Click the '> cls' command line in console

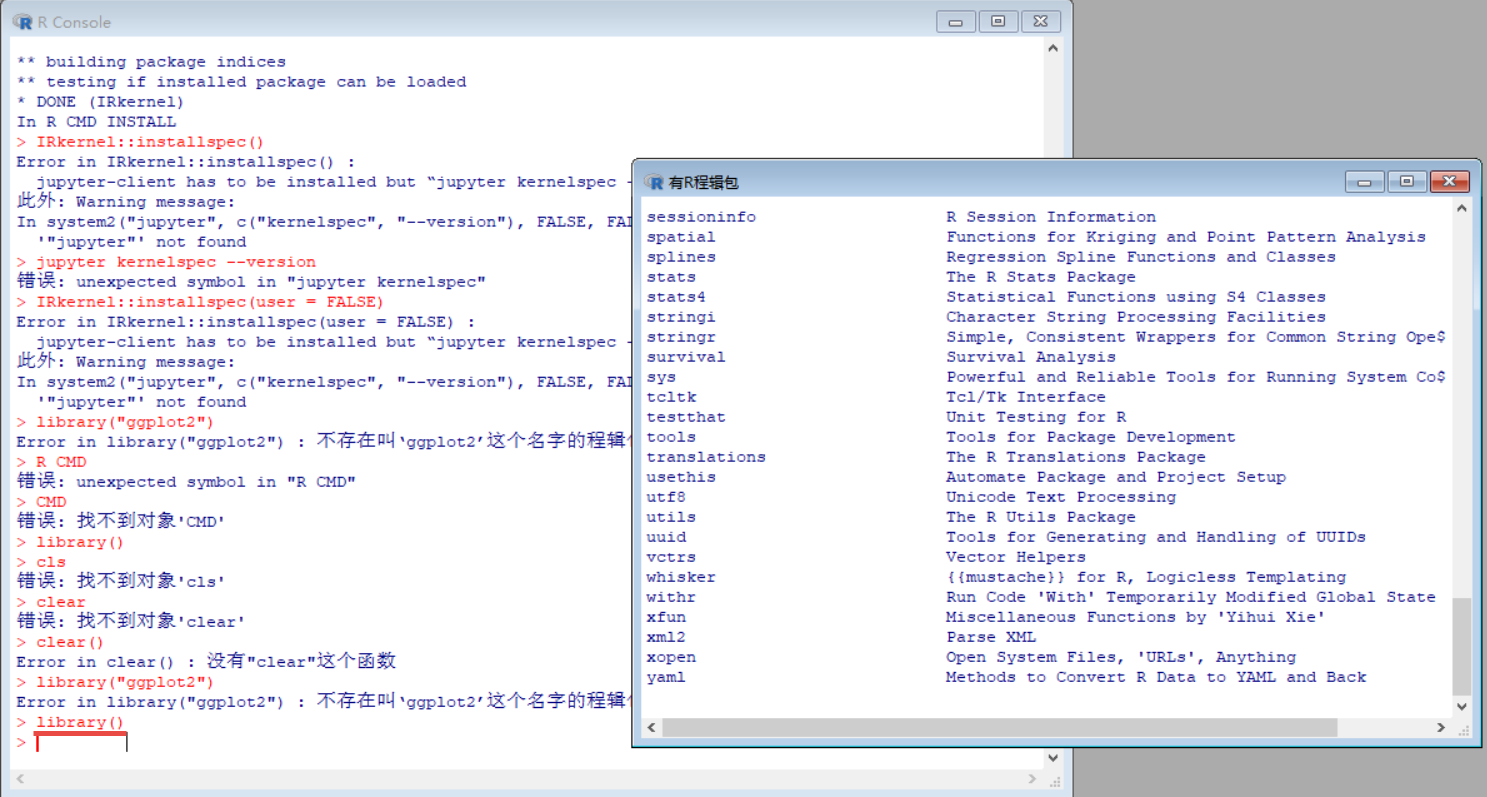coord(41,562)
